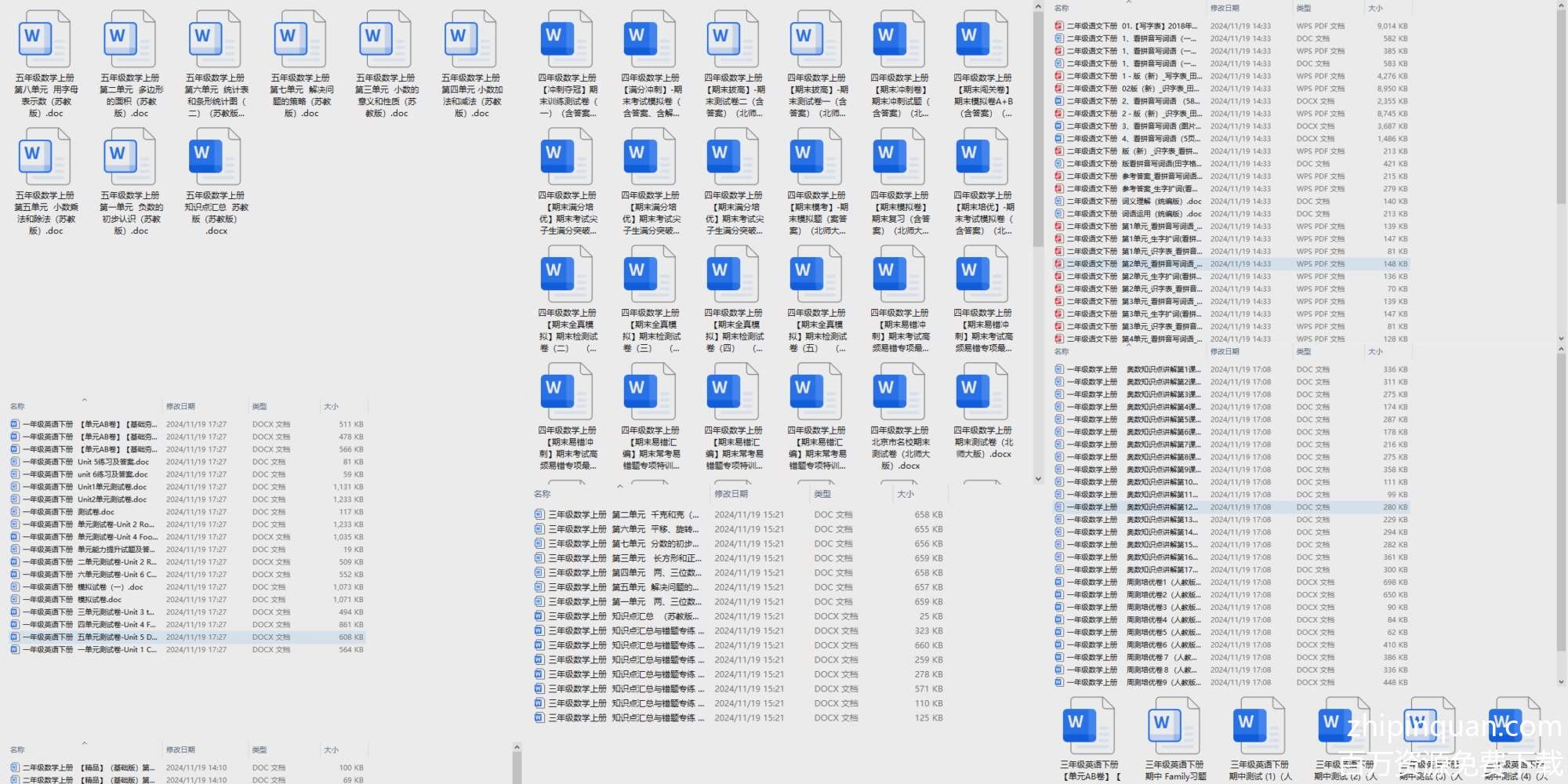Select the 三年级英语下册 期中 Family习题 file icon
Viewport: 1568px width, 784px height.
pos(1174,725)
